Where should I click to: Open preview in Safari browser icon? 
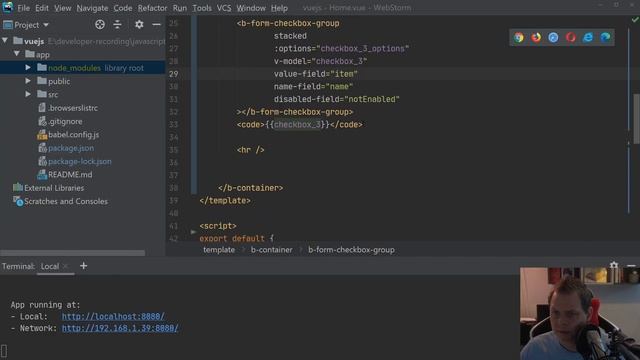point(553,38)
